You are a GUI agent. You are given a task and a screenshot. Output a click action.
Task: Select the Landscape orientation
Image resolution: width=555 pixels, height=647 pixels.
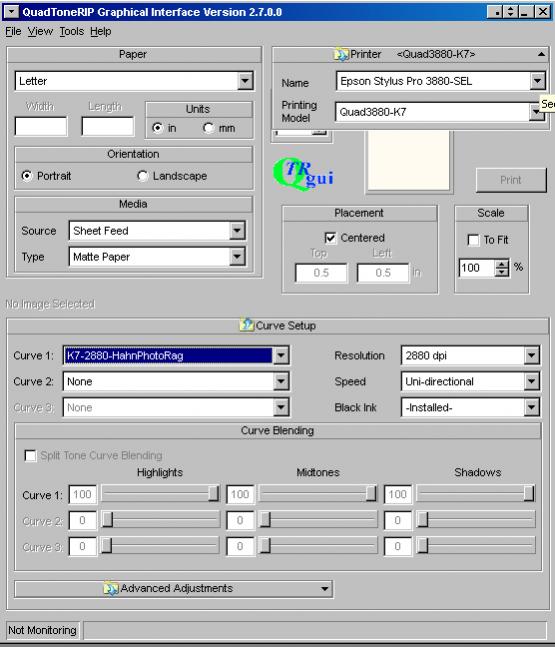[142, 176]
